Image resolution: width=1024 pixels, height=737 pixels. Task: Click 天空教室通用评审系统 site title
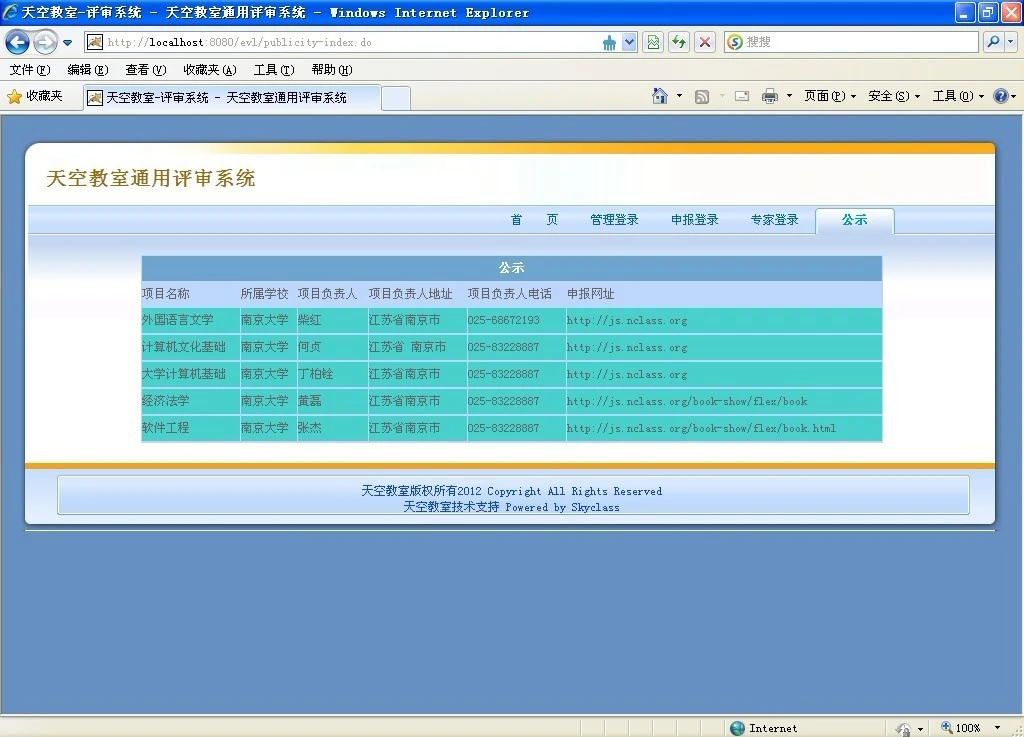[x=151, y=178]
